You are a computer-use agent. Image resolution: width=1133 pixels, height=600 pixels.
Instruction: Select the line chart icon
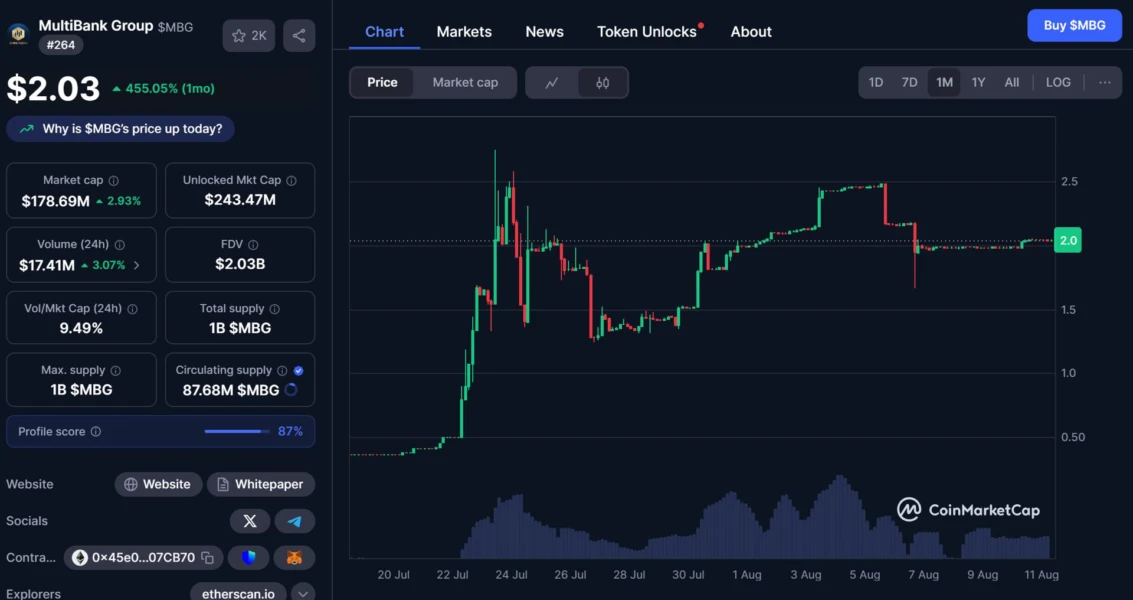(x=551, y=82)
